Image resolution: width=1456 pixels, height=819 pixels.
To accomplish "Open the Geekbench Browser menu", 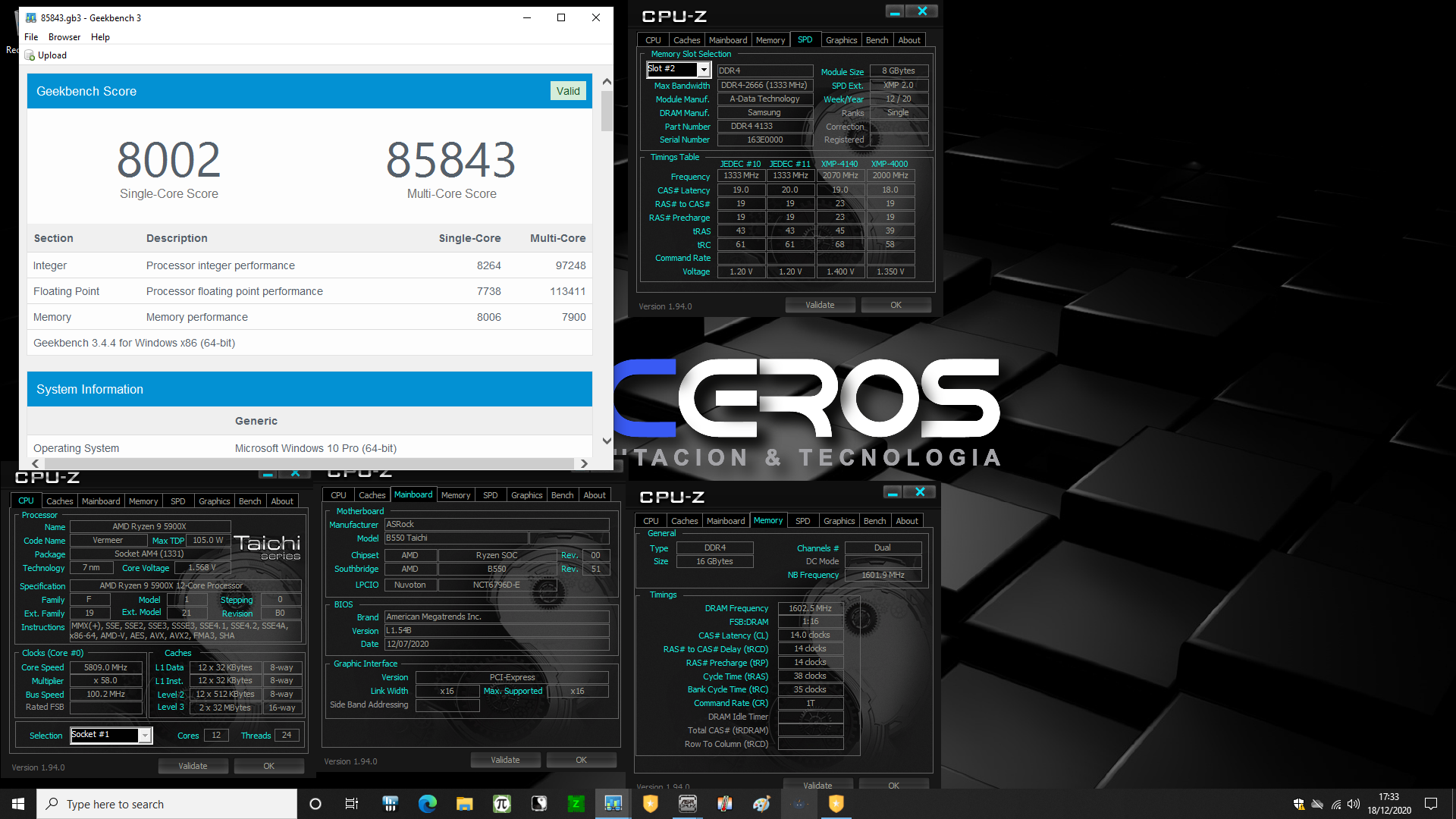I will click(x=64, y=36).
